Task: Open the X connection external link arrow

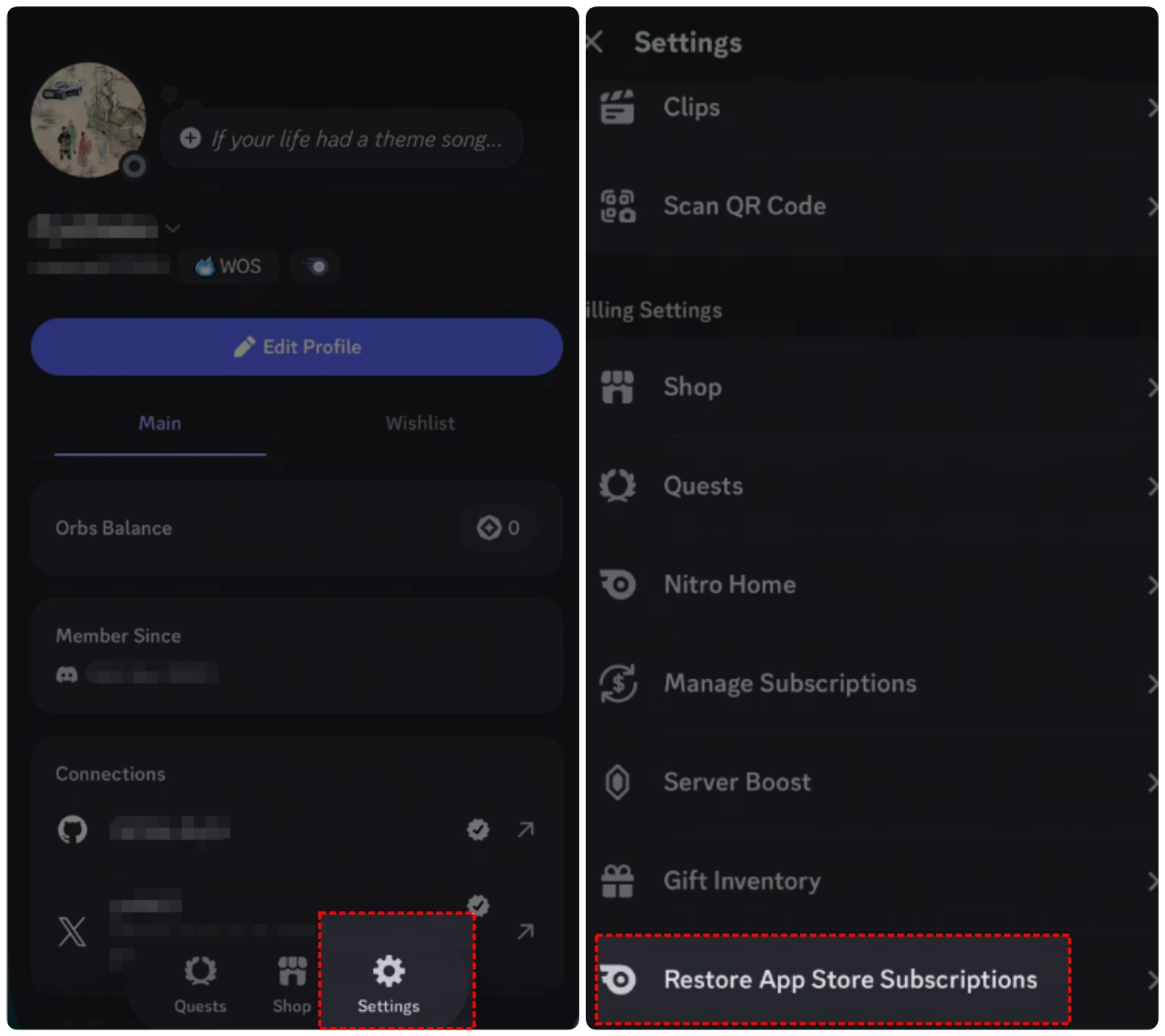Action: point(526,932)
